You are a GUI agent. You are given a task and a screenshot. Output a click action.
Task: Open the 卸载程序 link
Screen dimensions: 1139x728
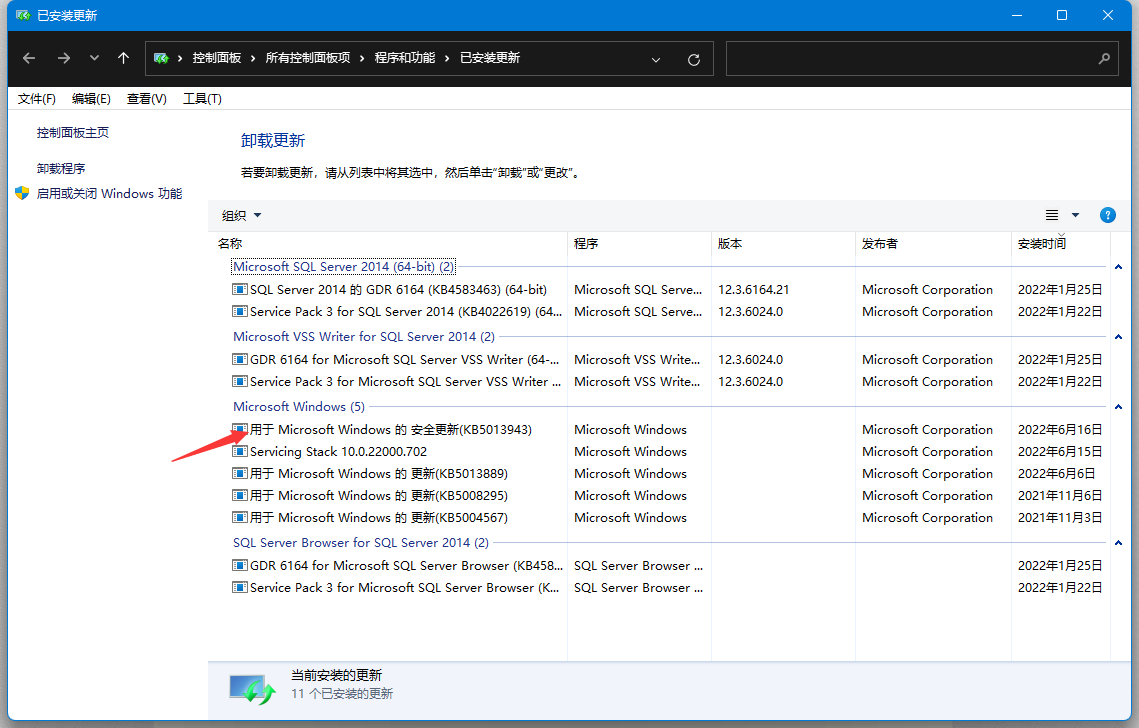click(x=61, y=169)
